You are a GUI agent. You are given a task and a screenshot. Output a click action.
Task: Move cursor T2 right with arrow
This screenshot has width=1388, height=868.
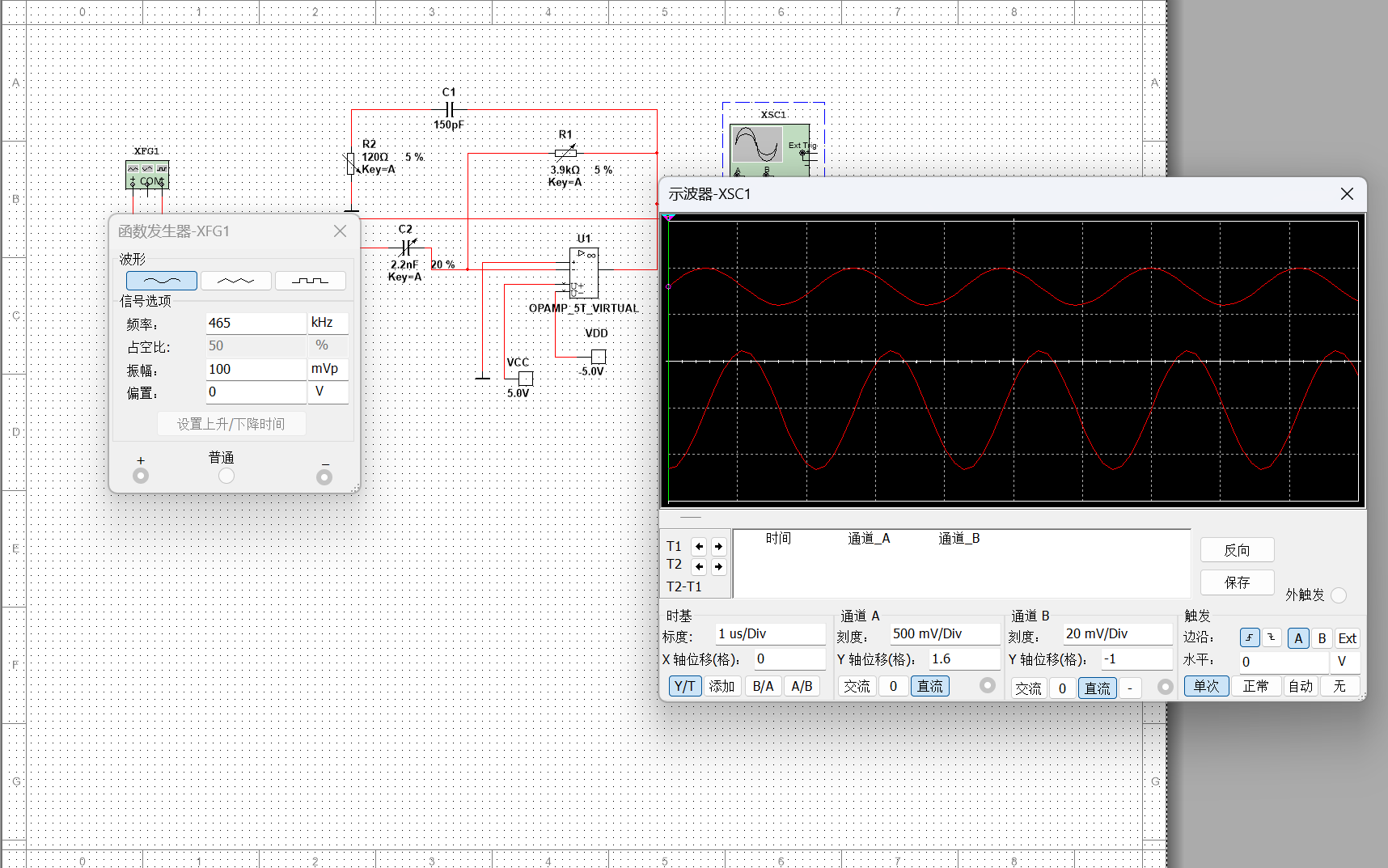click(x=718, y=566)
